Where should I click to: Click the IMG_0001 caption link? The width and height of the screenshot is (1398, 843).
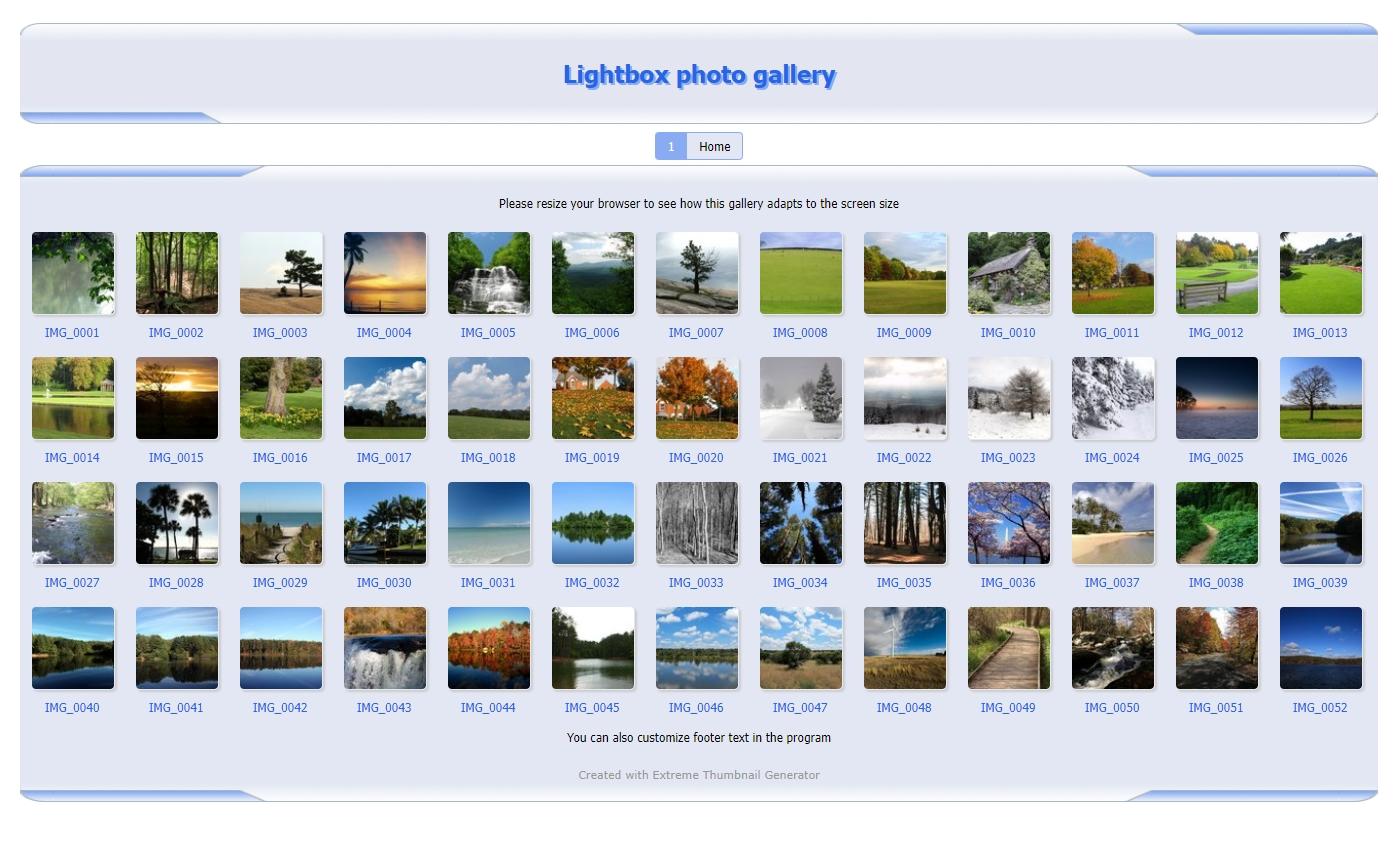[72, 333]
